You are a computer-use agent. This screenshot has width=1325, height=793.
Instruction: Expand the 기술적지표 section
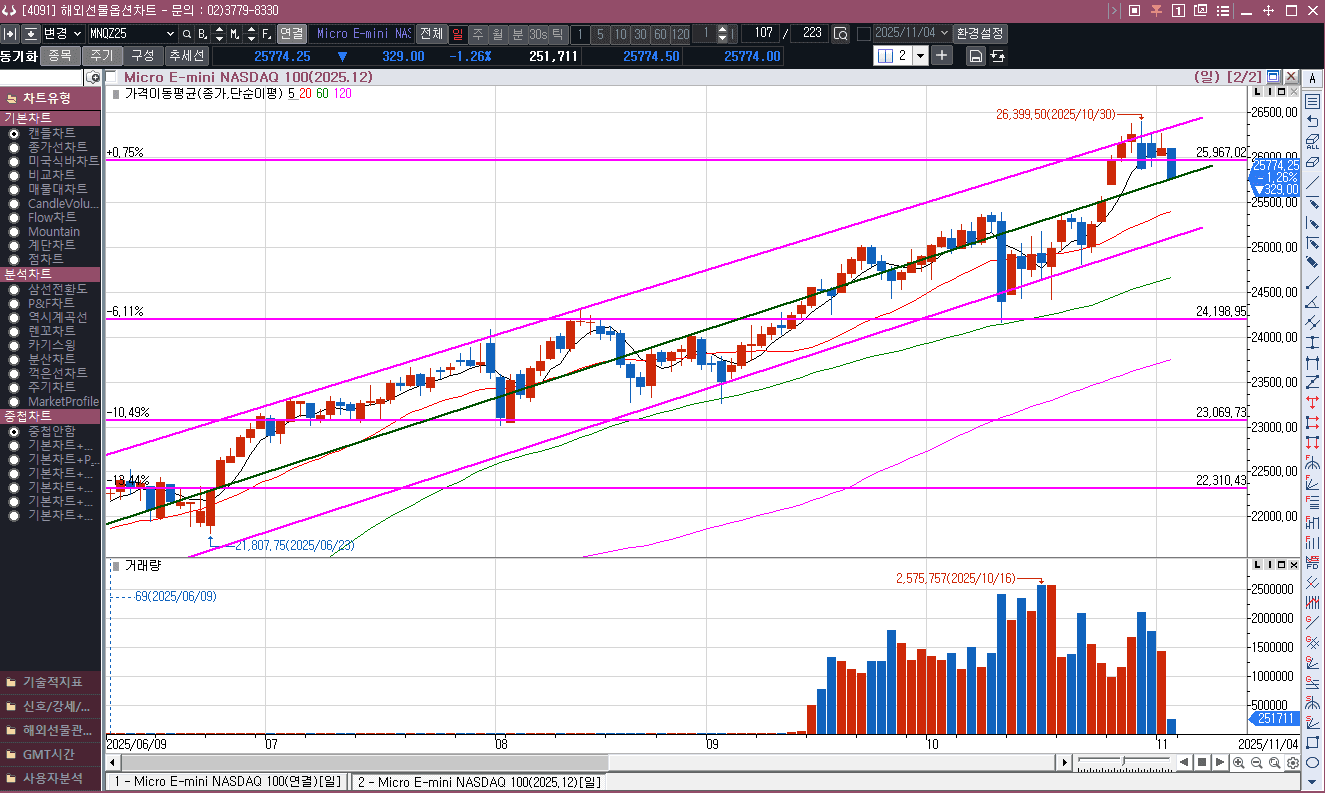point(52,682)
